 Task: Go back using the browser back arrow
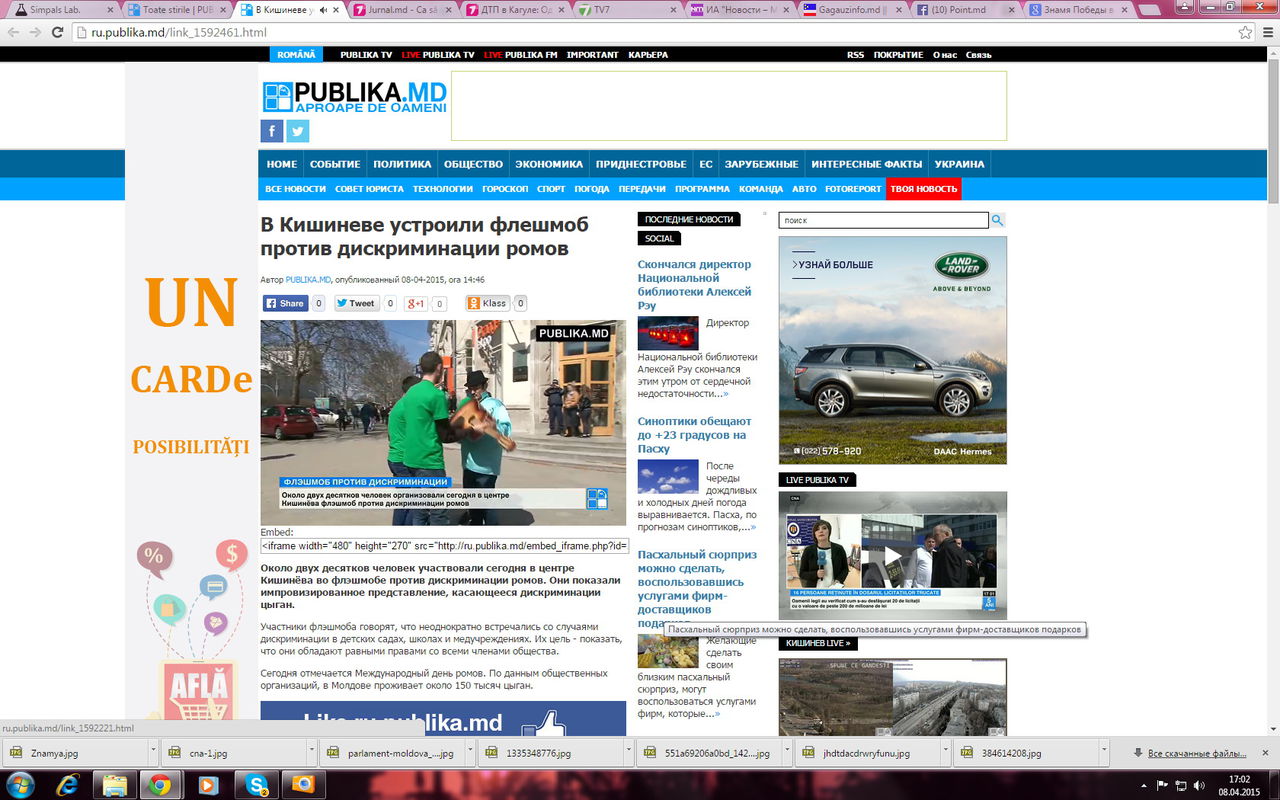pos(14,32)
